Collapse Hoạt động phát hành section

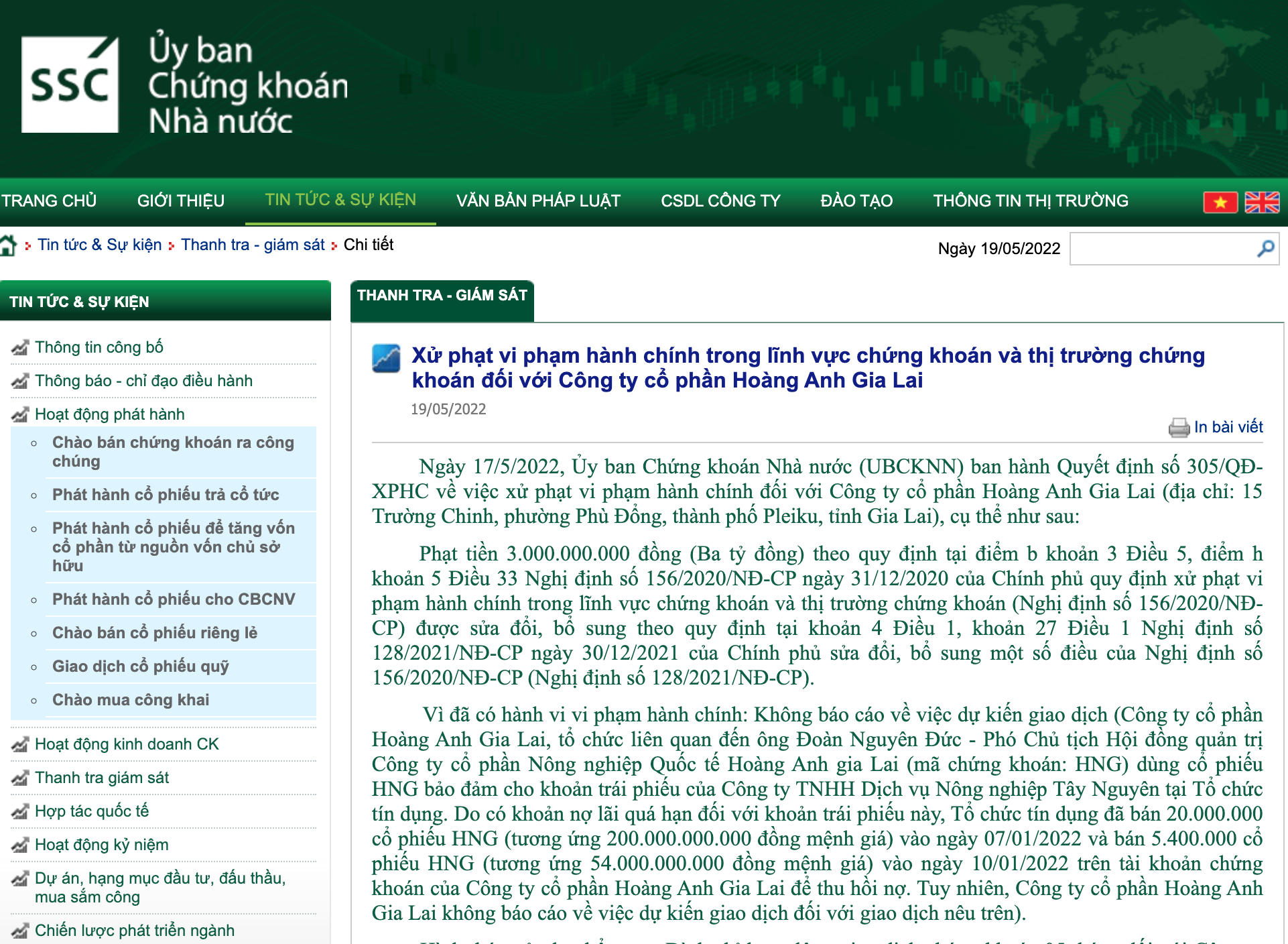coord(110,414)
